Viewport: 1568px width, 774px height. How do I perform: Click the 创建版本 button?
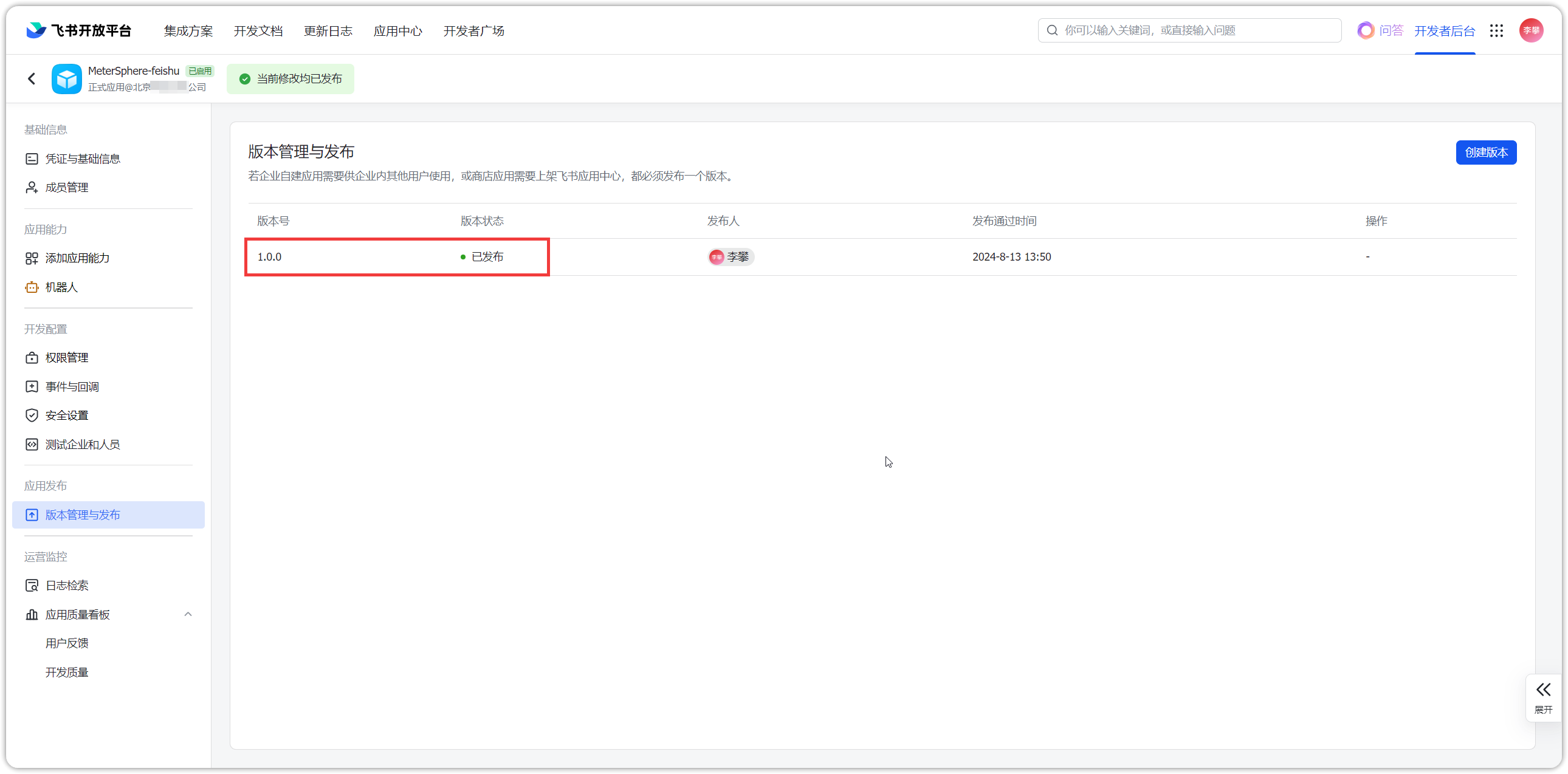click(x=1486, y=152)
